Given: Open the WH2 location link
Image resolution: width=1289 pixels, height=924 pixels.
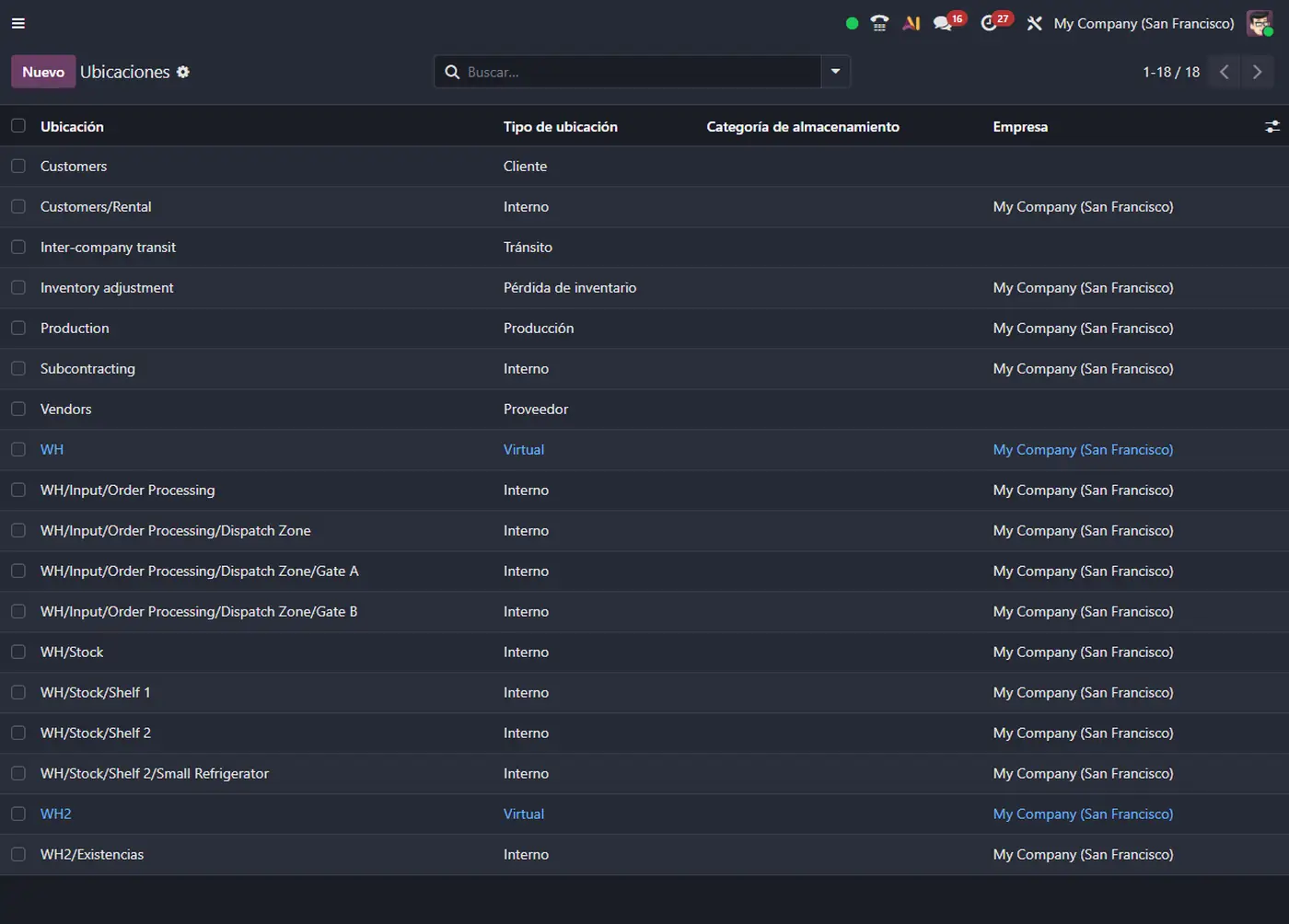Looking at the screenshot, I should pos(56,814).
